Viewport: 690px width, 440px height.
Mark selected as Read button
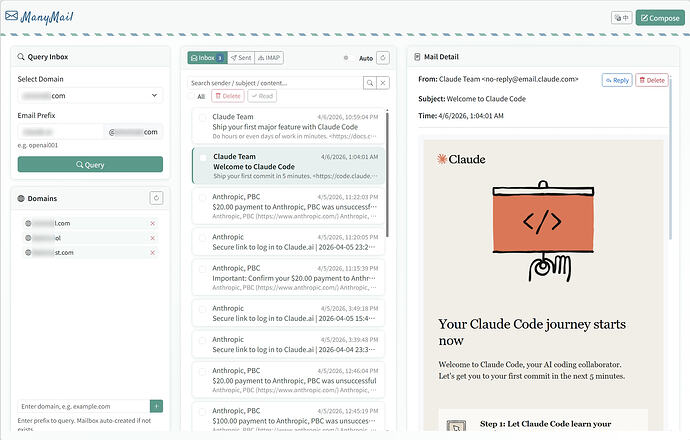click(x=262, y=96)
